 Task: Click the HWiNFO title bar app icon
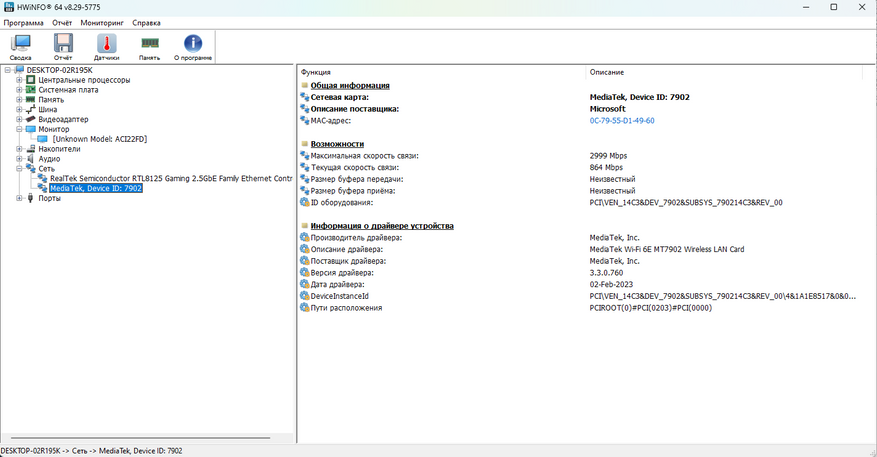click(x=8, y=7)
